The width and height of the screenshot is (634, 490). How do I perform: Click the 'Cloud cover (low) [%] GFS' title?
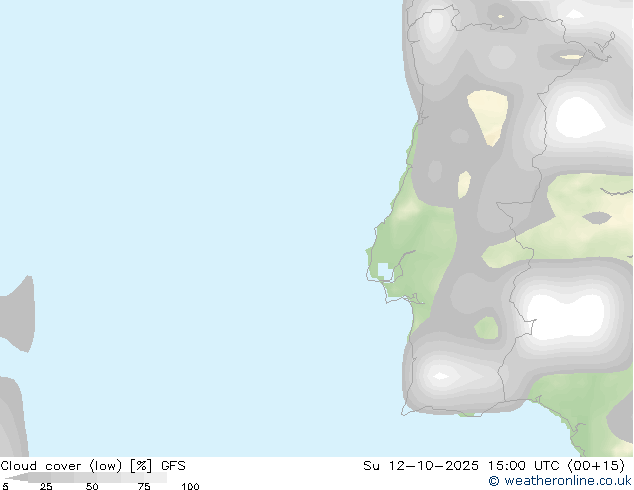(93, 466)
